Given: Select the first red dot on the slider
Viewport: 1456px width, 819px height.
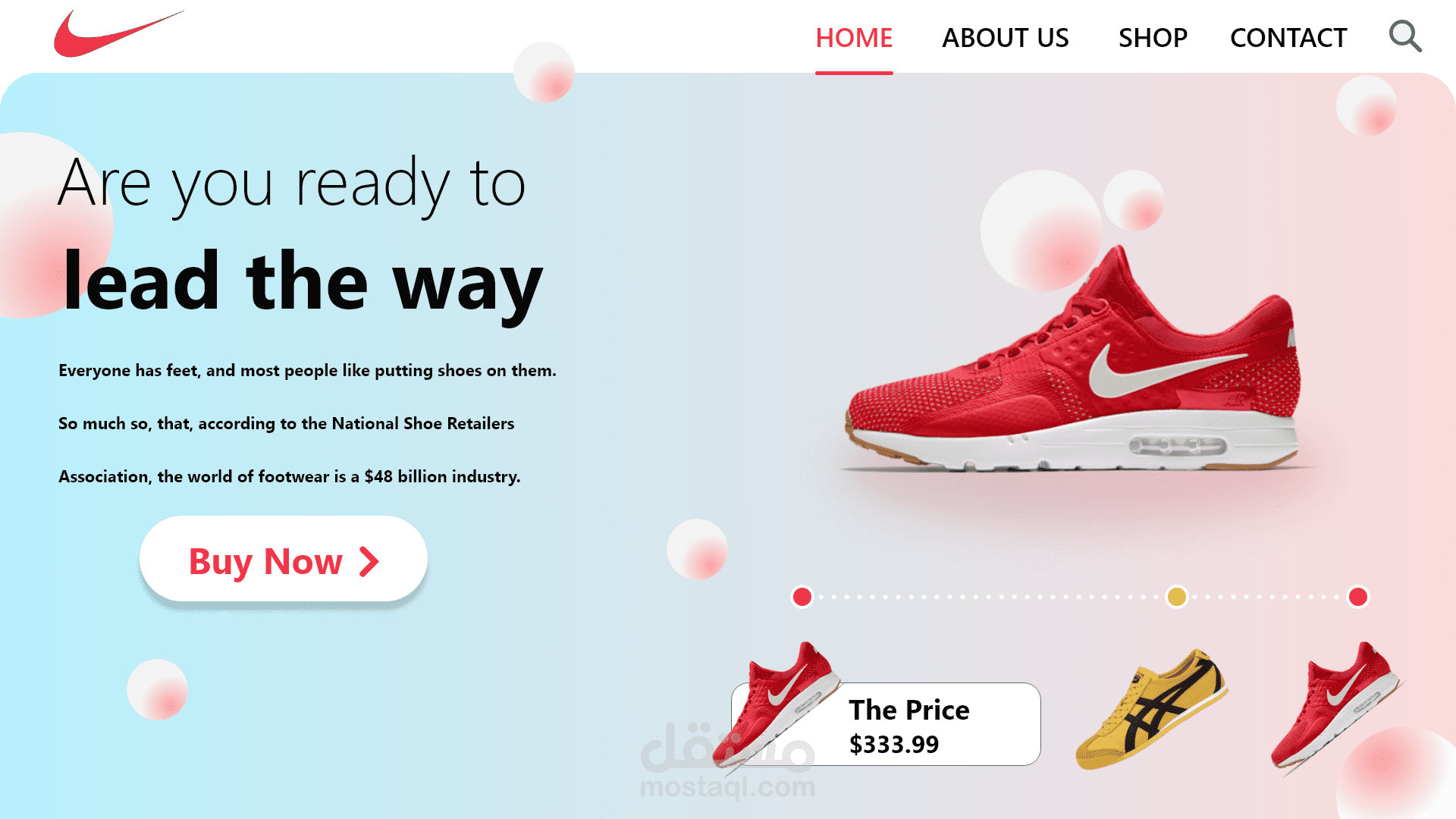Looking at the screenshot, I should point(802,597).
